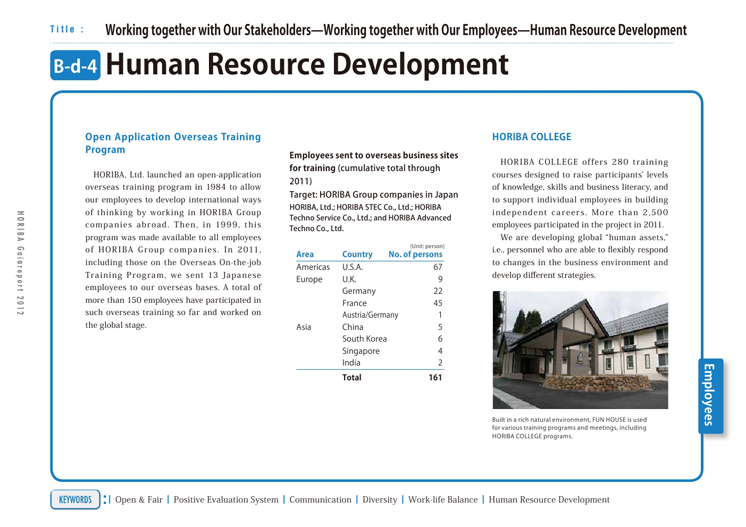Click the 'Employees sent to overseas business sites' heading
Viewport: 746px width, 527px height.
coord(374,155)
